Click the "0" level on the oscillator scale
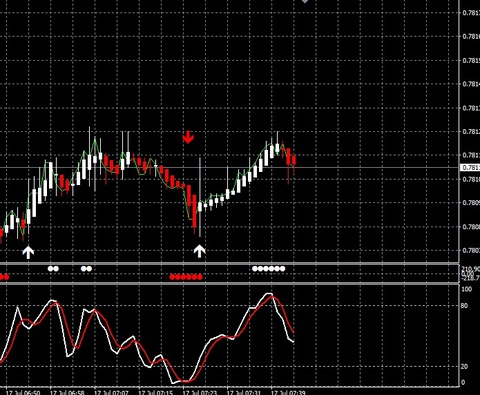Image resolution: width=480 pixels, height=395 pixels. click(463, 382)
